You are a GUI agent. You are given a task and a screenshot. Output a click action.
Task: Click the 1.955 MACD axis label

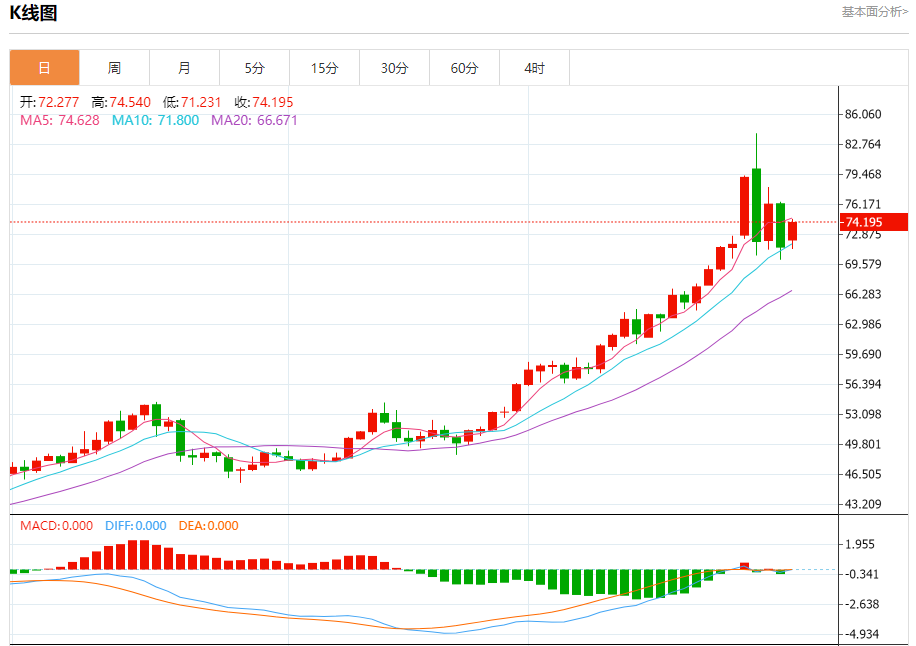(860, 544)
